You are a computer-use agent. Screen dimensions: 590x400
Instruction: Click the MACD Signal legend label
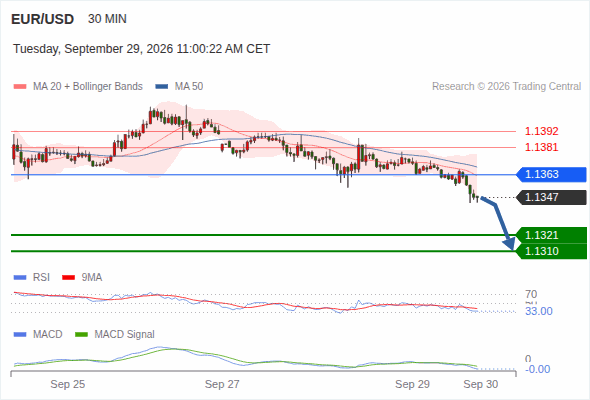tap(125, 335)
